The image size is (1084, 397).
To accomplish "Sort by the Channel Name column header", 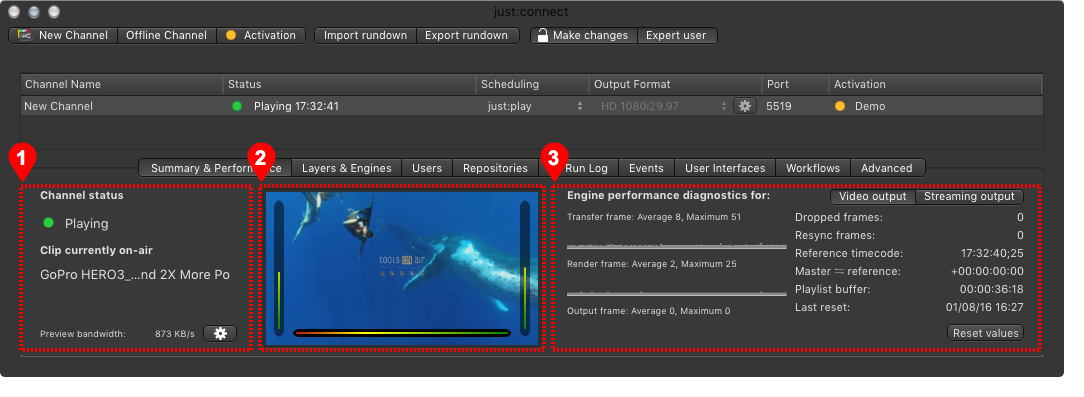I will pyautogui.click(x=121, y=84).
